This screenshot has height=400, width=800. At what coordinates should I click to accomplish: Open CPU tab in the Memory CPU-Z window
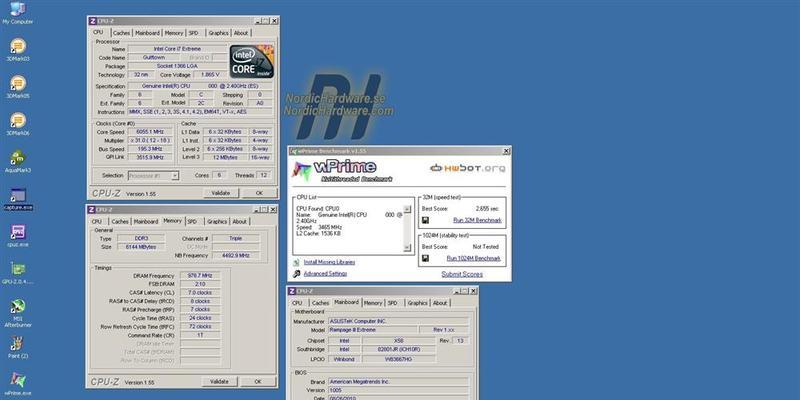coord(96,222)
